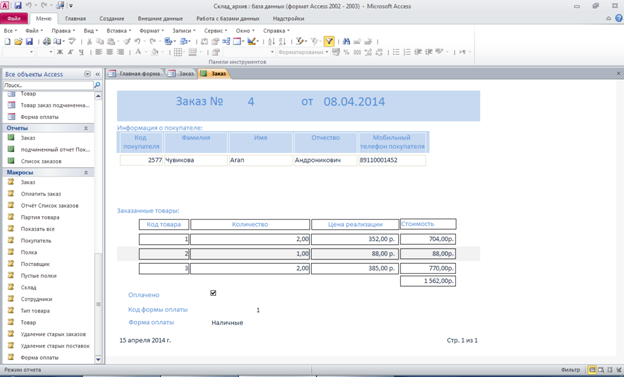The image size is (624, 377).
Task: Select Список заказов report in navigation pane
Action: click(41, 161)
